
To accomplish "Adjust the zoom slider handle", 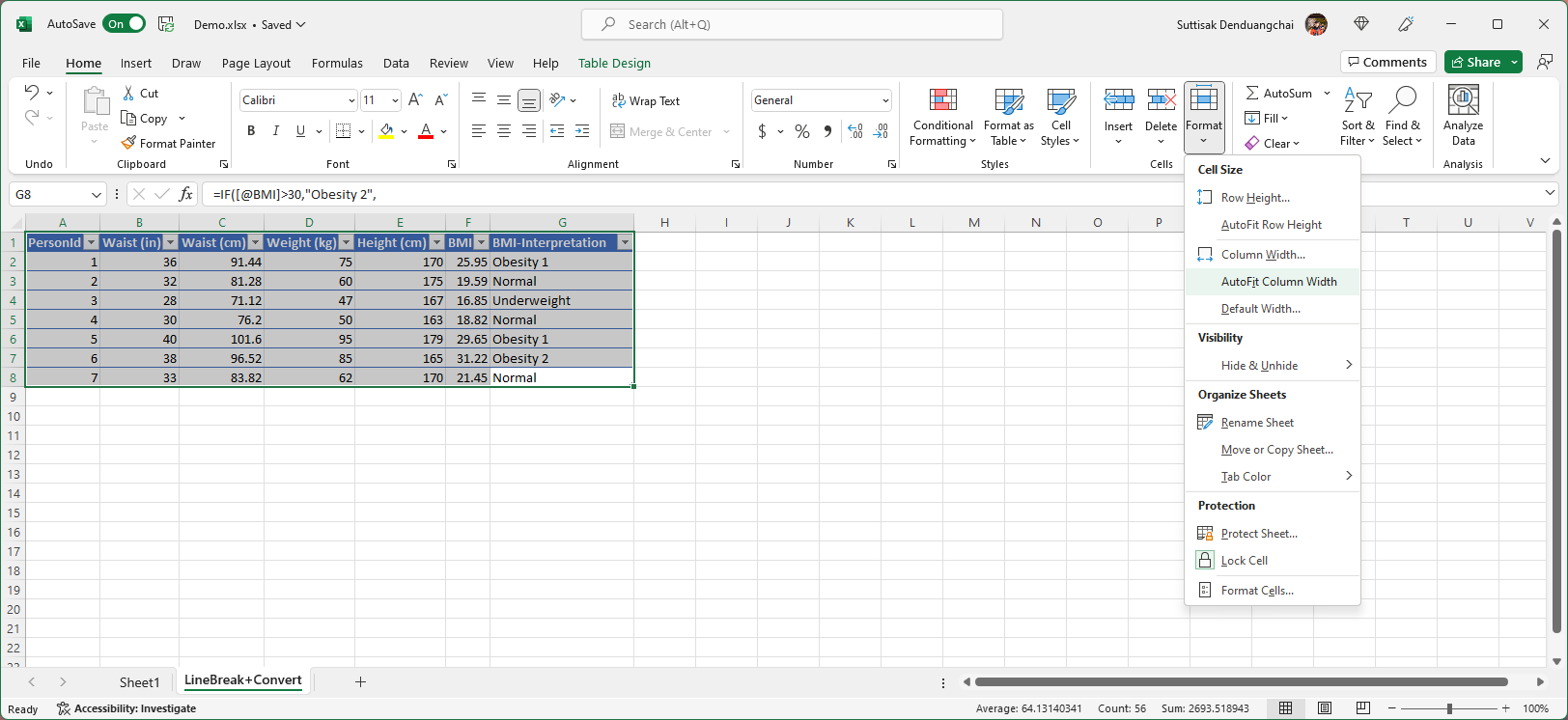I will 1449,708.
